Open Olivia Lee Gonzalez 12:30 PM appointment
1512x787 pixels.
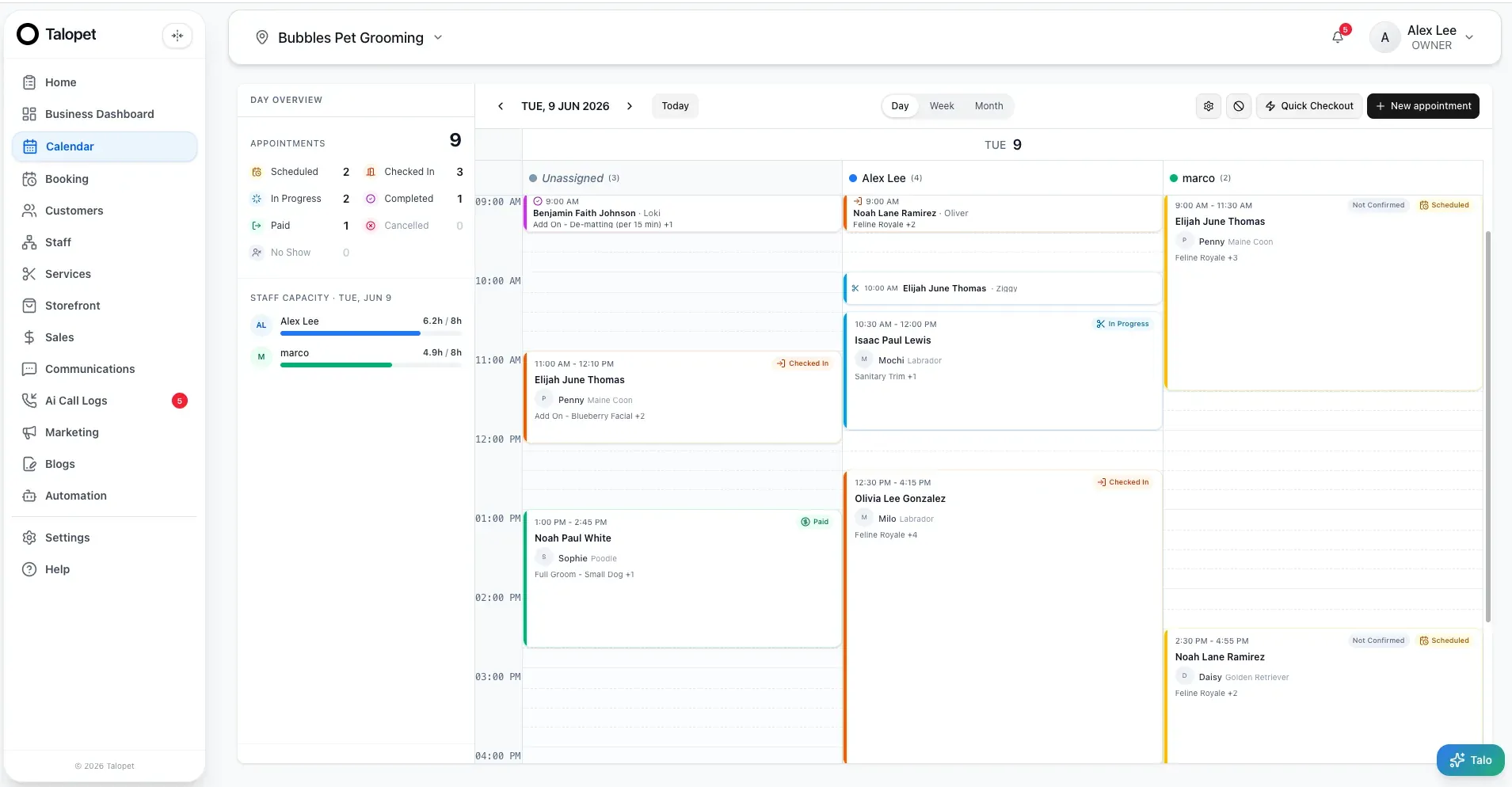[1002, 618]
